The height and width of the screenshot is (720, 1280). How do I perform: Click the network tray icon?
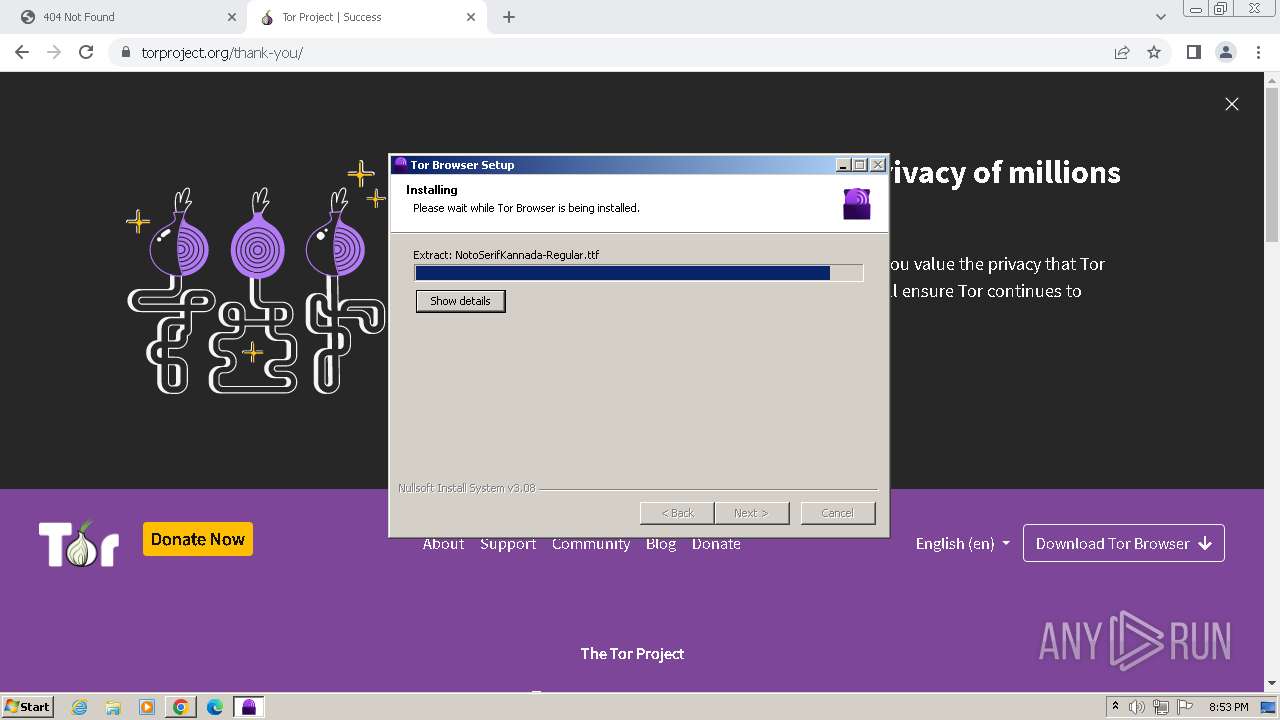[x=1161, y=707]
